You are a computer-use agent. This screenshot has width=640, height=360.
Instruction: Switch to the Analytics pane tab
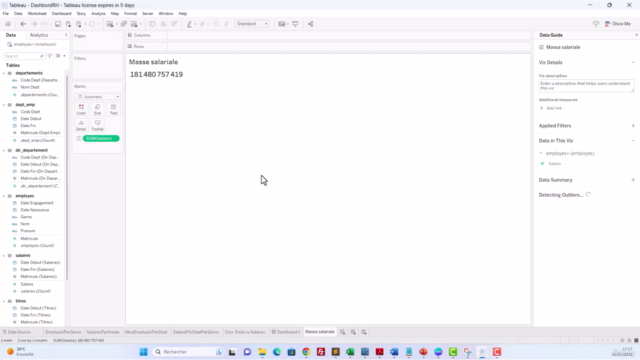[x=39, y=35]
